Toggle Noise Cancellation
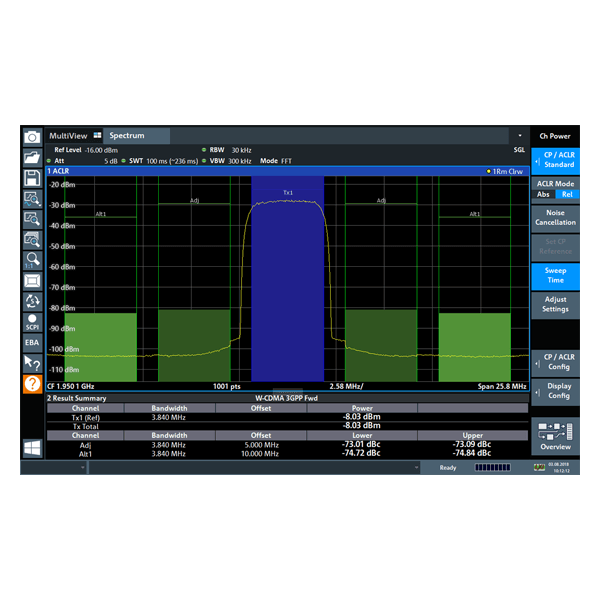This screenshot has width=600, height=600. pyautogui.click(x=555, y=218)
